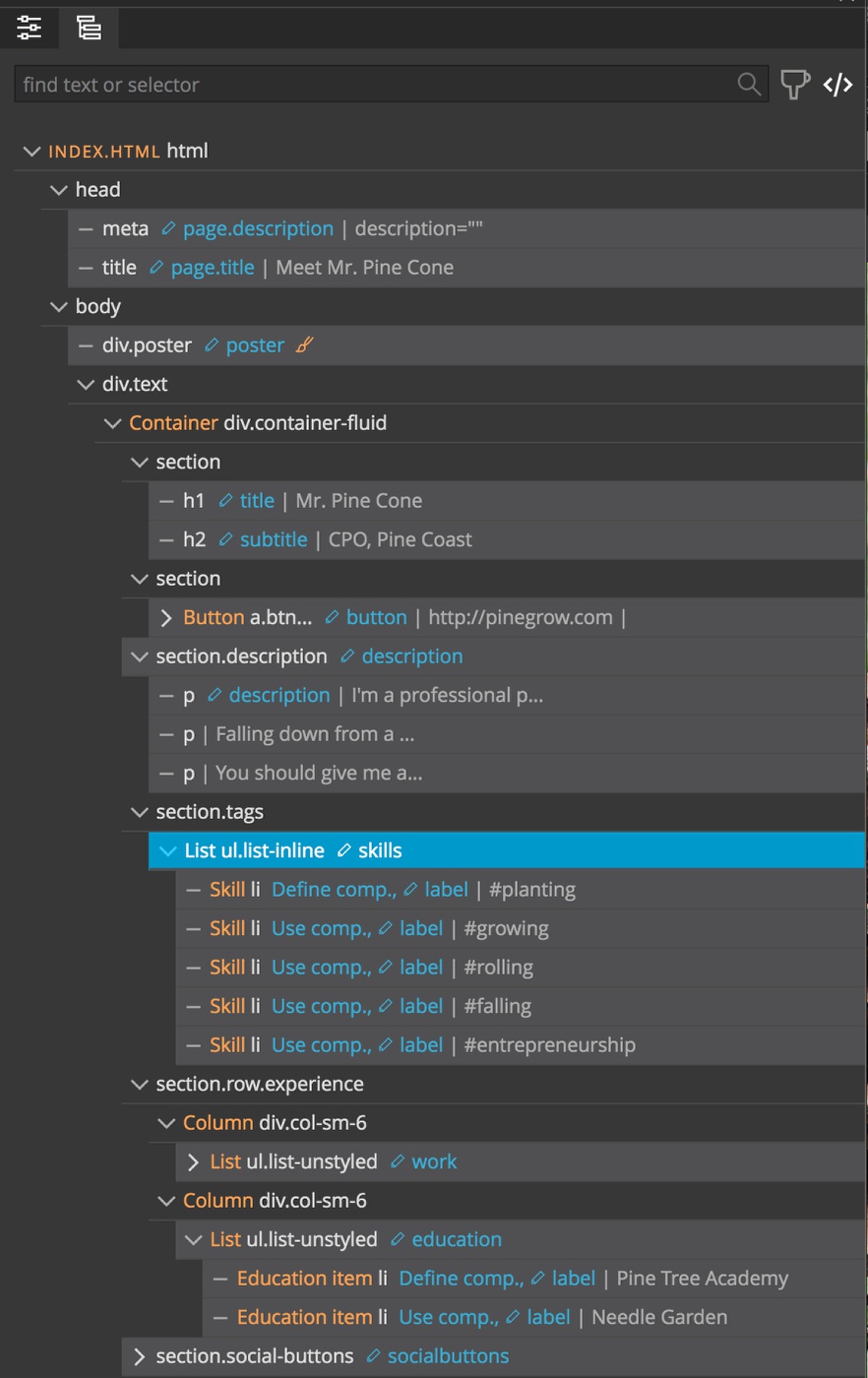Click the poster edit pencil icon

point(212,345)
